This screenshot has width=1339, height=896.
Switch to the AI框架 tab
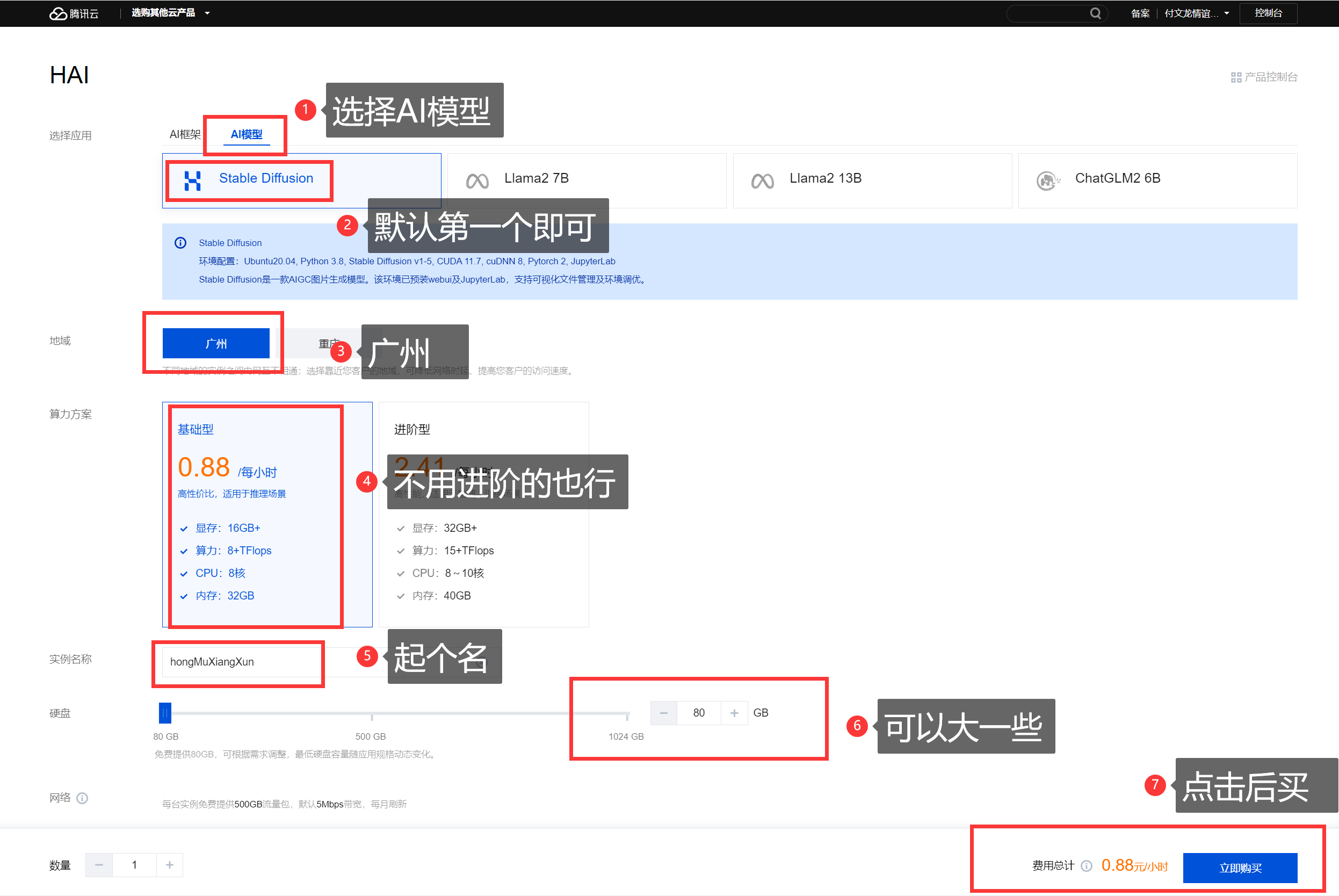tap(185, 134)
